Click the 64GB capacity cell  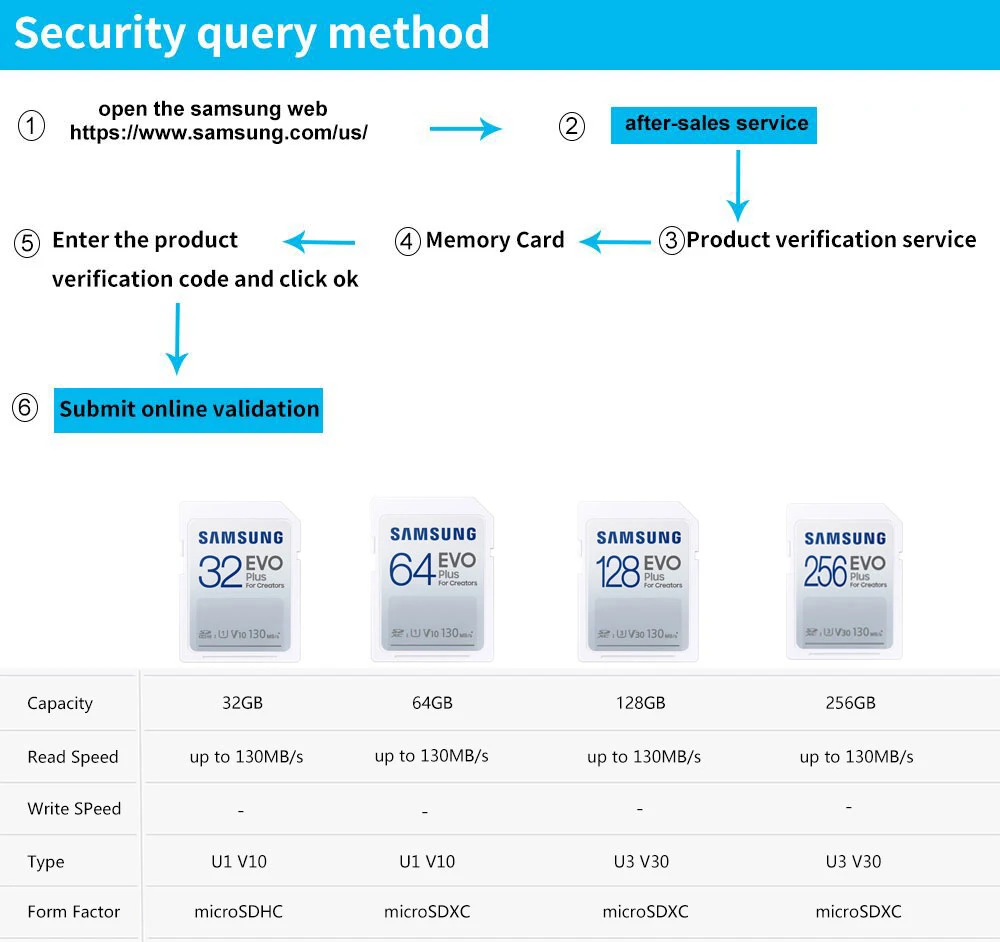(432, 703)
